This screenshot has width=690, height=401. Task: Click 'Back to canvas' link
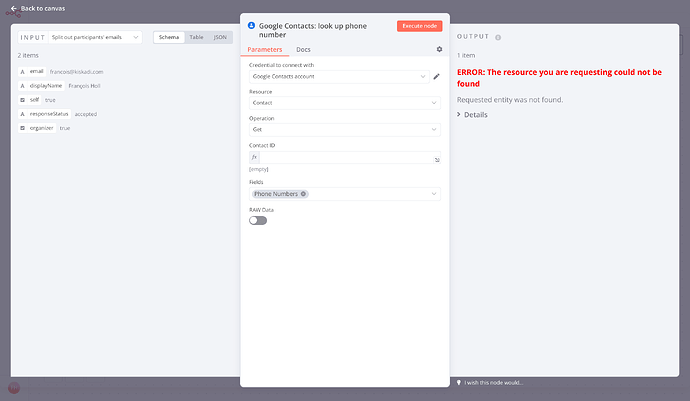click(43, 8)
